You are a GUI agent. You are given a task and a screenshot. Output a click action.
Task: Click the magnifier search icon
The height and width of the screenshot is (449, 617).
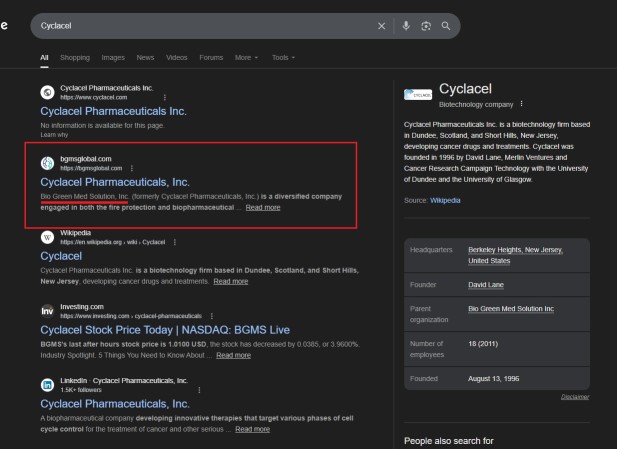pos(446,26)
